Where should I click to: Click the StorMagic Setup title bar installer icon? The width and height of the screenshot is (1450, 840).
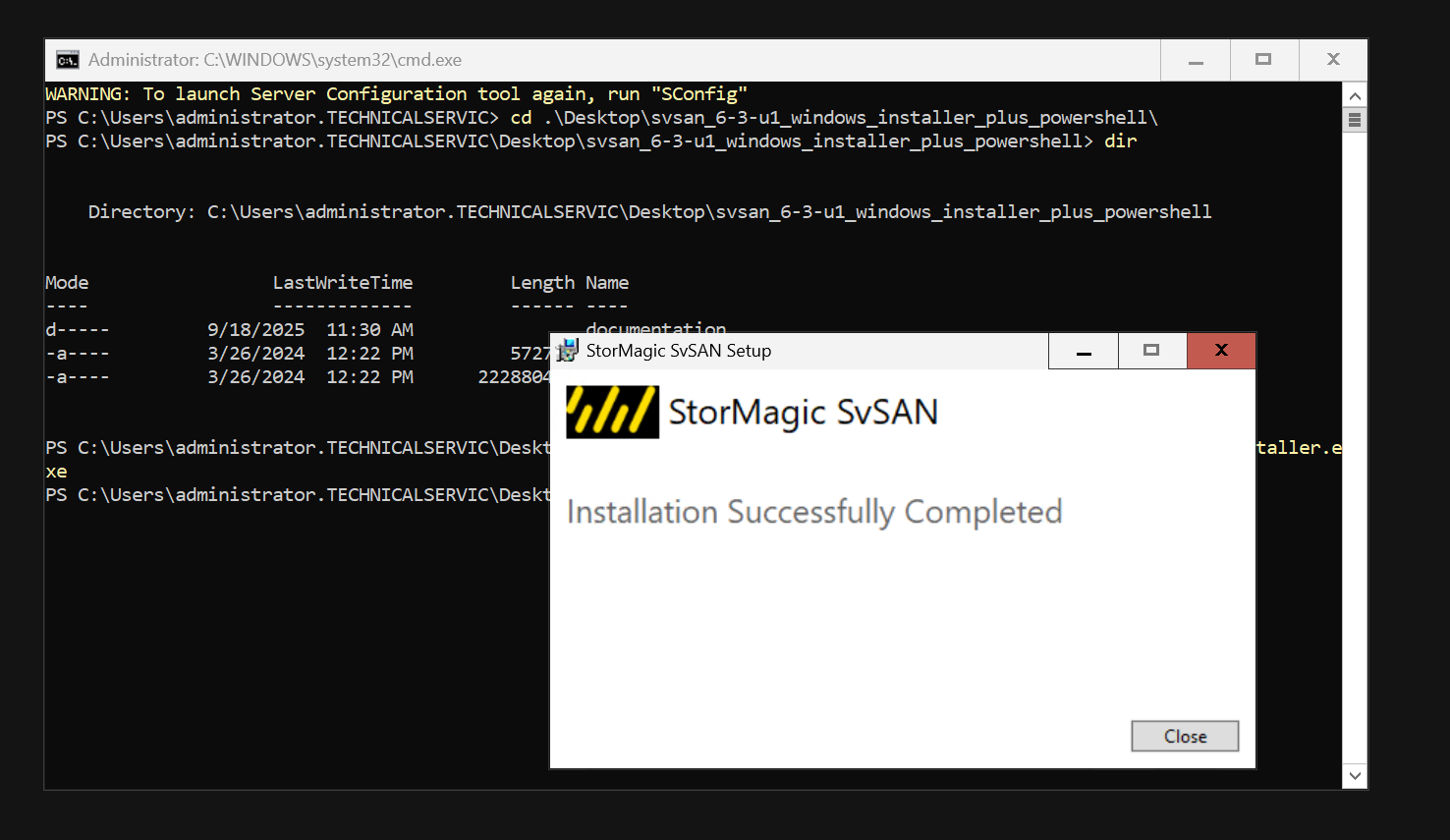568,351
